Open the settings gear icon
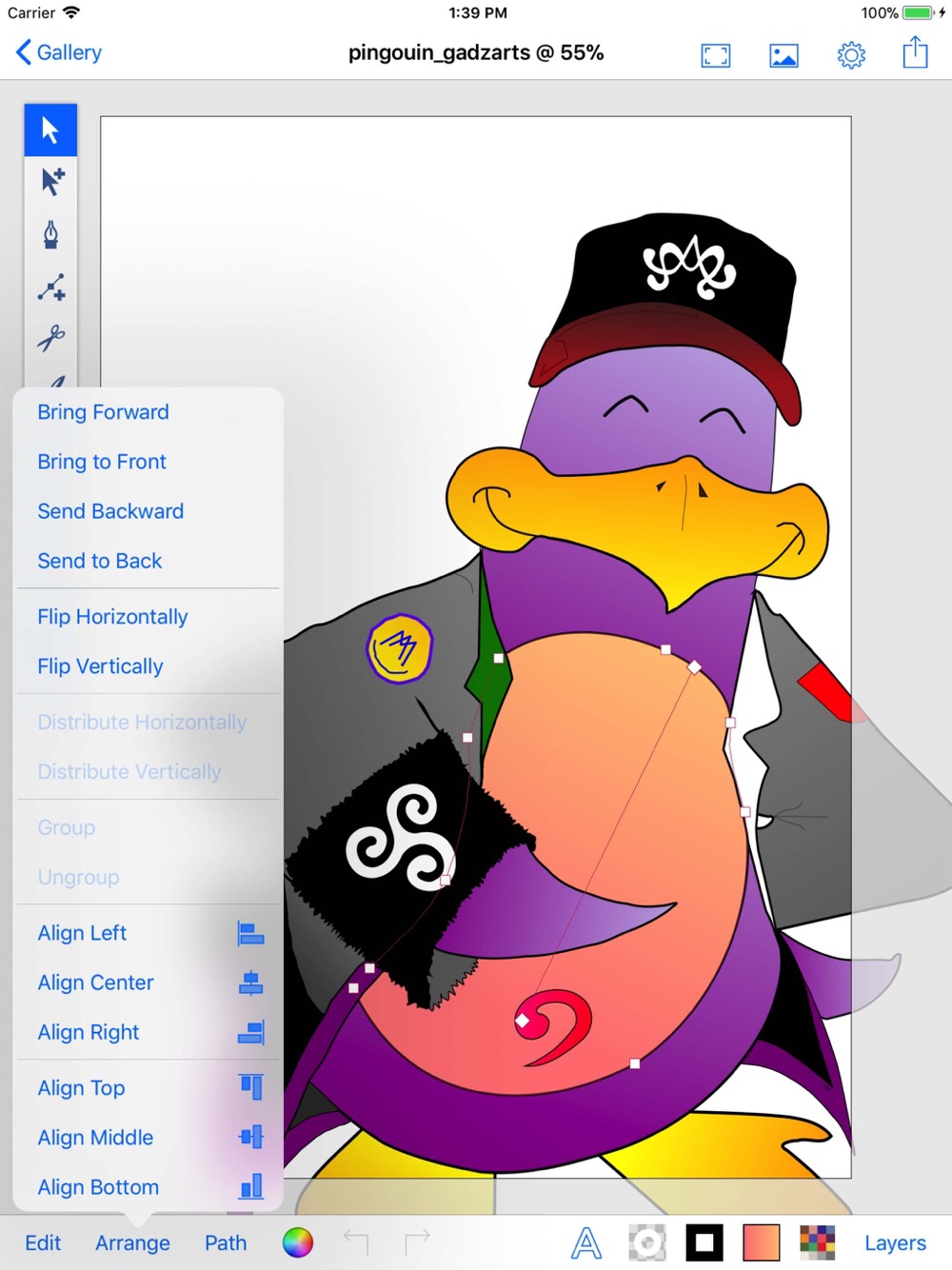The width and height of the screenshot is (952, 1270). (851, 55)
